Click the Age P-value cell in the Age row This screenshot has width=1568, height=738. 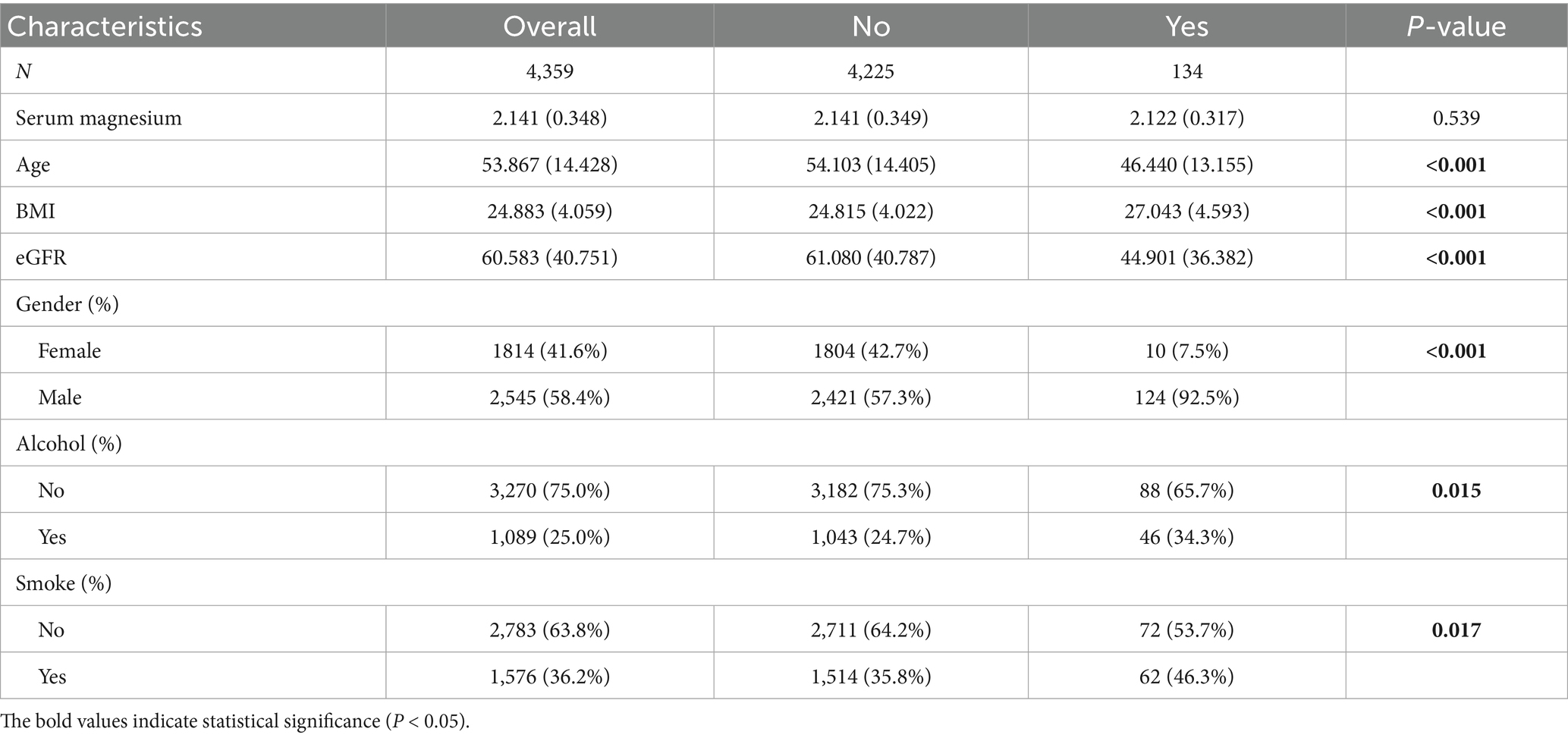pos(1456,165)
